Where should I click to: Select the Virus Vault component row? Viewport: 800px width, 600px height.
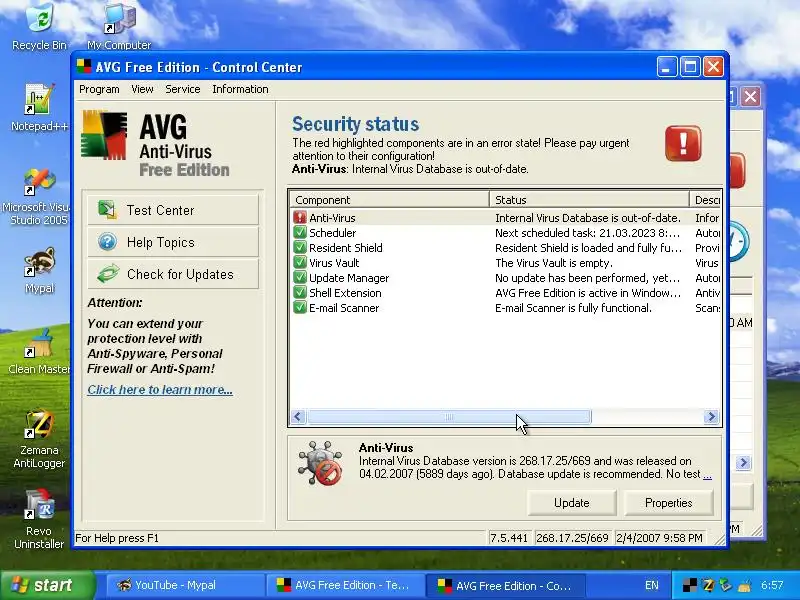point(505,263)
